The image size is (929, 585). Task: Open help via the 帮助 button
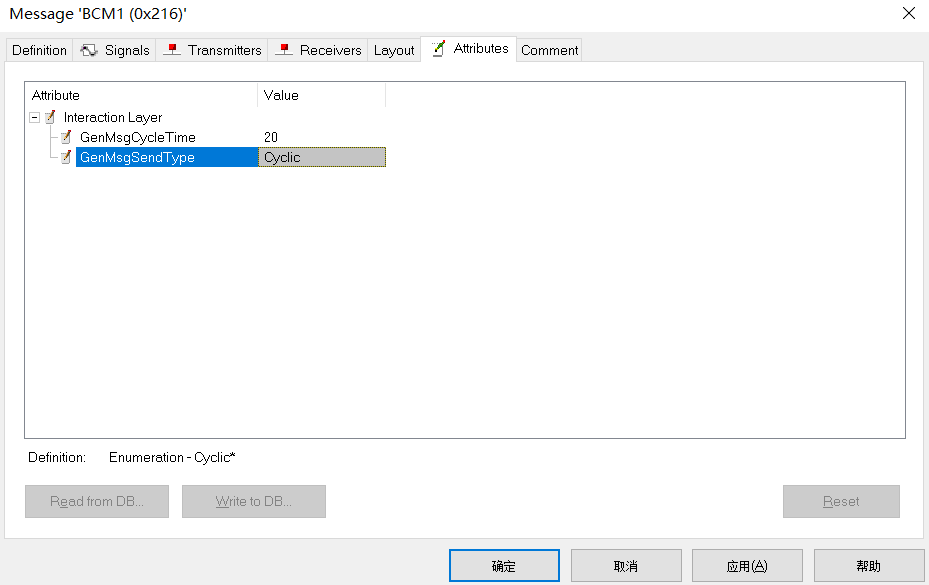(868, 564)
